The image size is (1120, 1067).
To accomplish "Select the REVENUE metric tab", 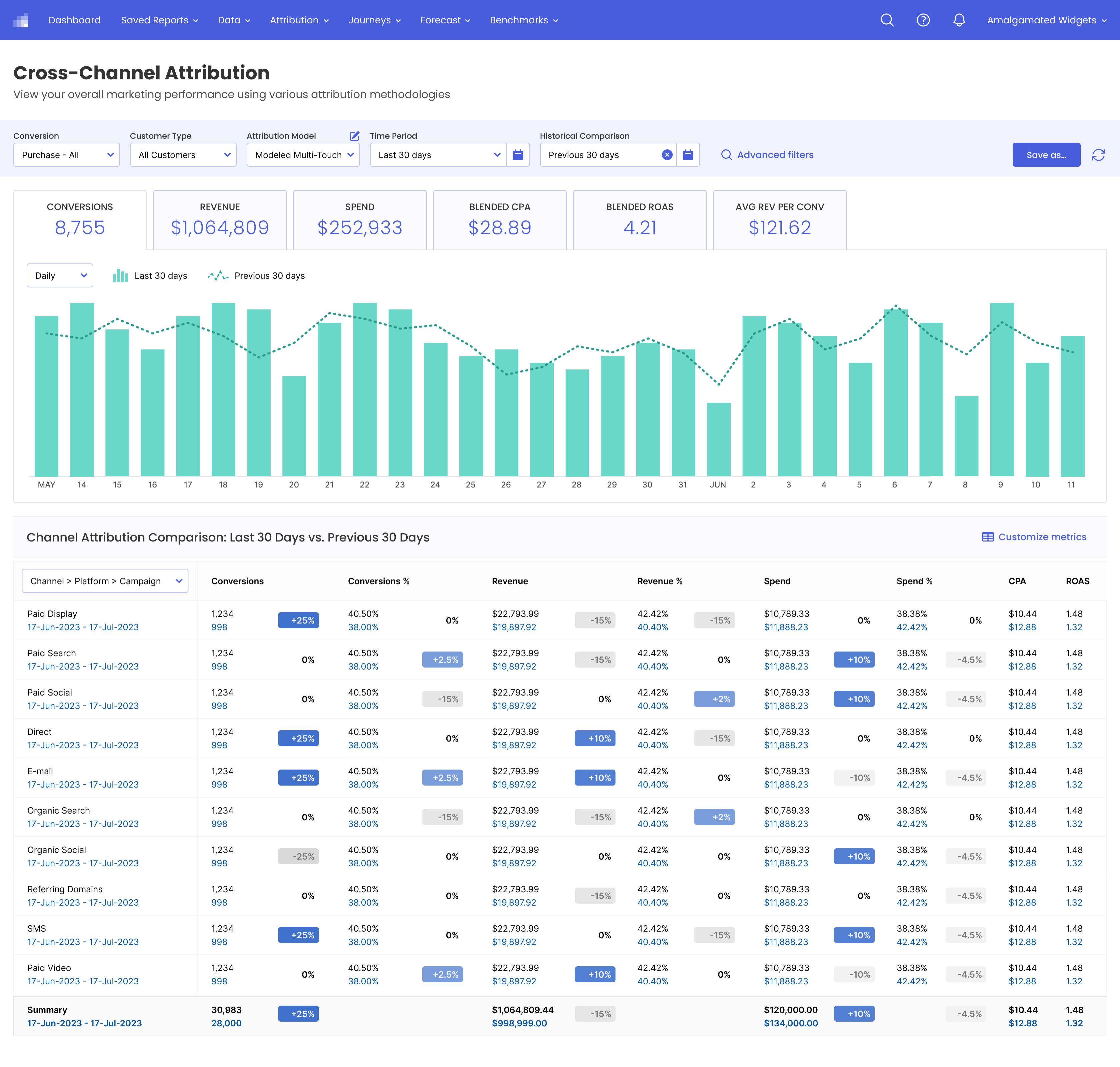I will click(220, 219).
